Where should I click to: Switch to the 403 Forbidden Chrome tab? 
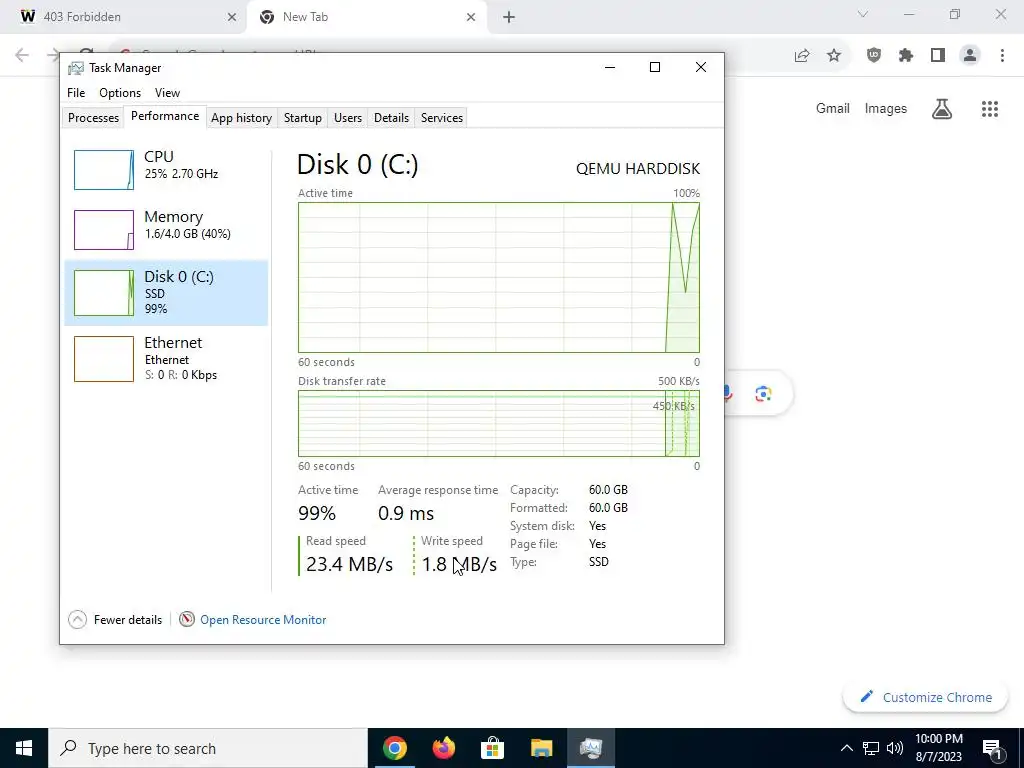point(123,17)
